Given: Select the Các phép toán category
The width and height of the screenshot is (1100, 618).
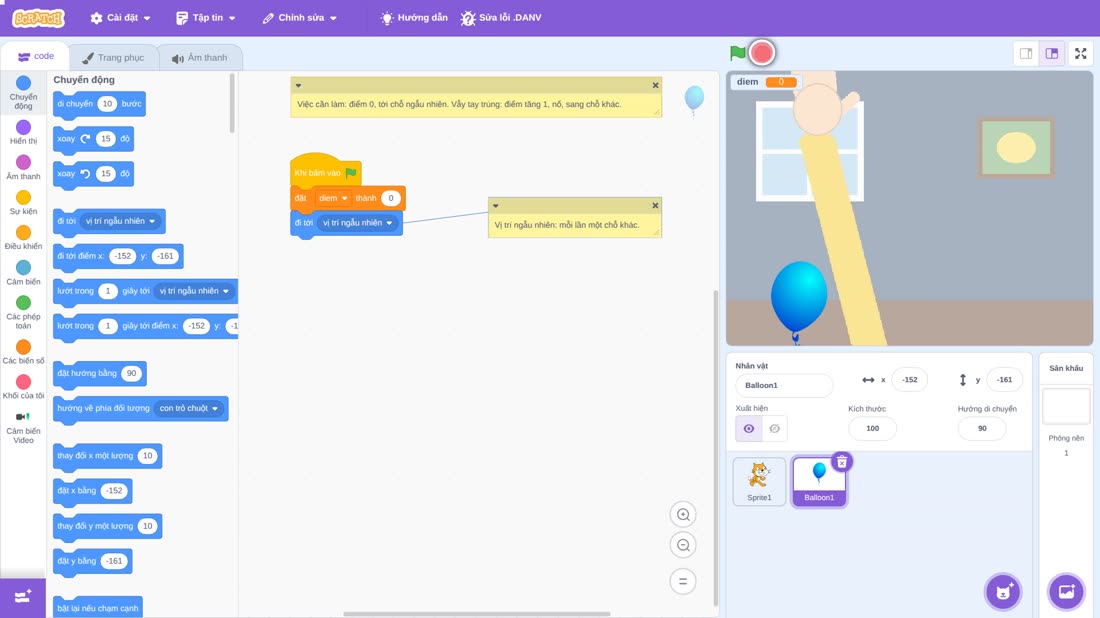Looking at the screenshot, I should pos(23,312).
